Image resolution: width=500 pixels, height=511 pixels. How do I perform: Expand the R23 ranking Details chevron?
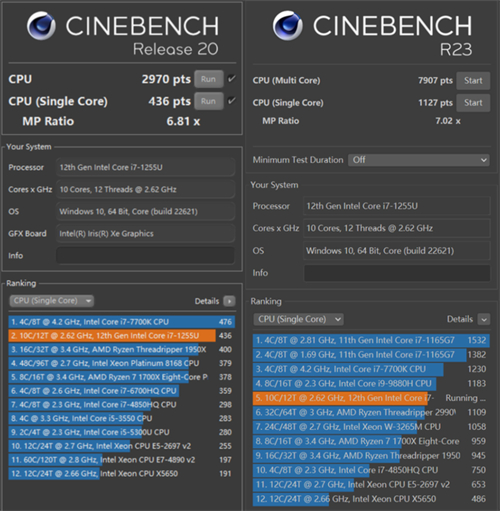[x=484, y=319]
